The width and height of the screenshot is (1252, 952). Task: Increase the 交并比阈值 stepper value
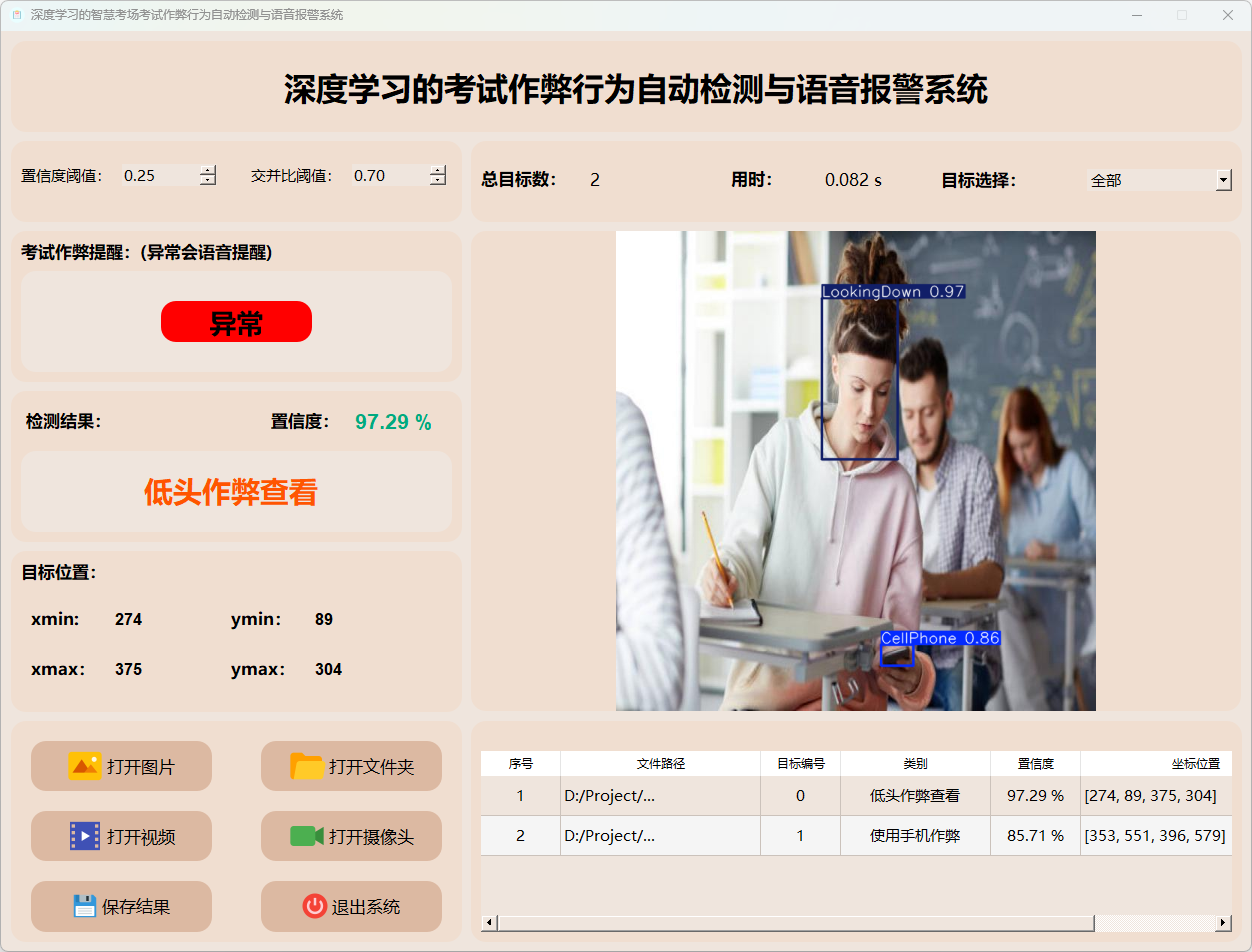click(x=438, y=170)
